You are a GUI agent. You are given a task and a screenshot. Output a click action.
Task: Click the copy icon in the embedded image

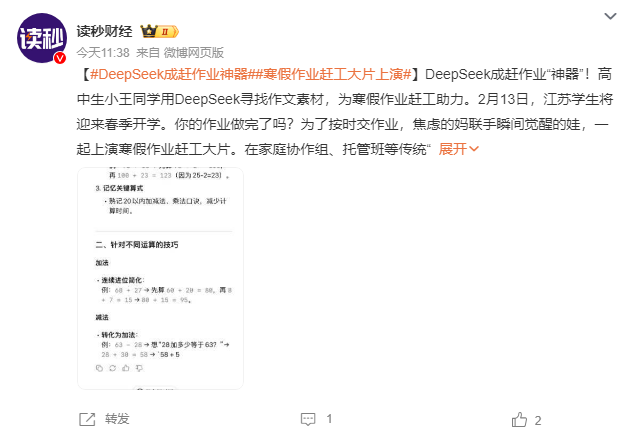click(99, 368)
